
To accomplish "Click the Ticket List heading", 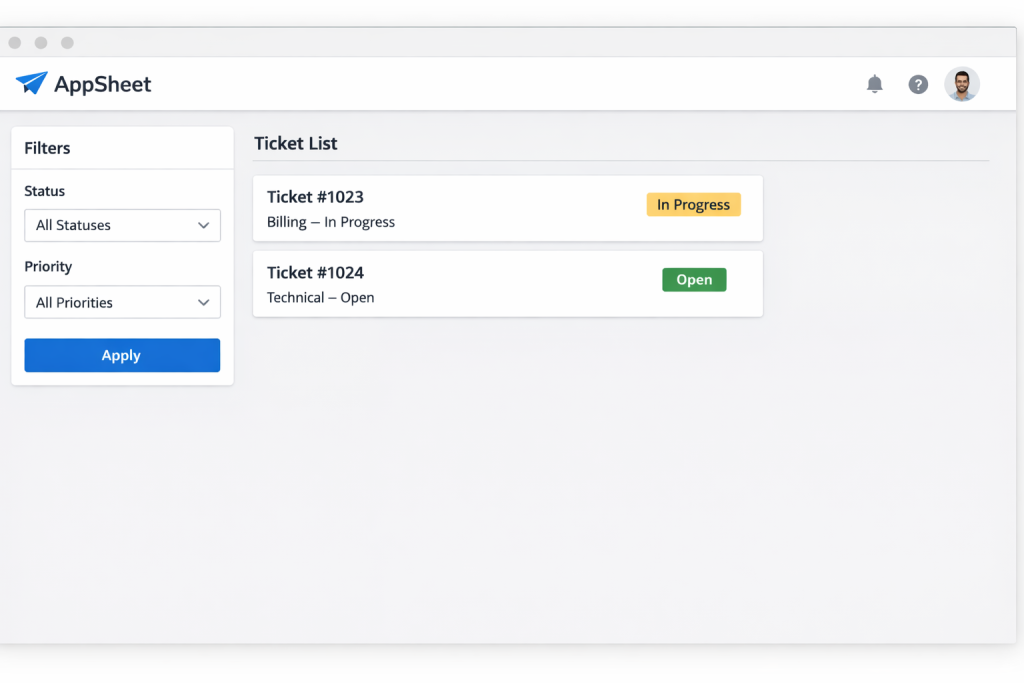I will tap(295, 143).
